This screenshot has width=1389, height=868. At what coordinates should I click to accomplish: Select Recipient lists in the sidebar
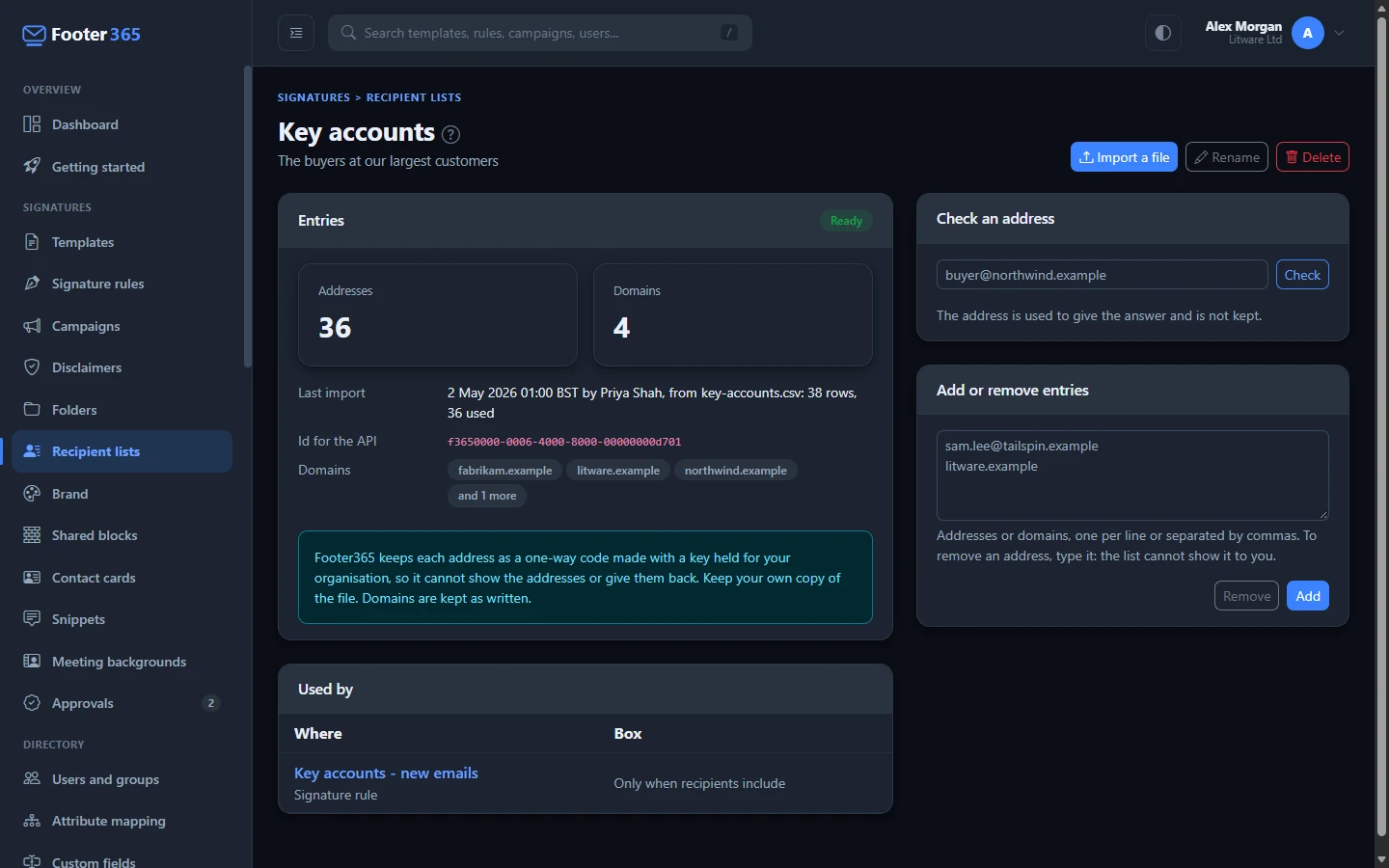122,451
